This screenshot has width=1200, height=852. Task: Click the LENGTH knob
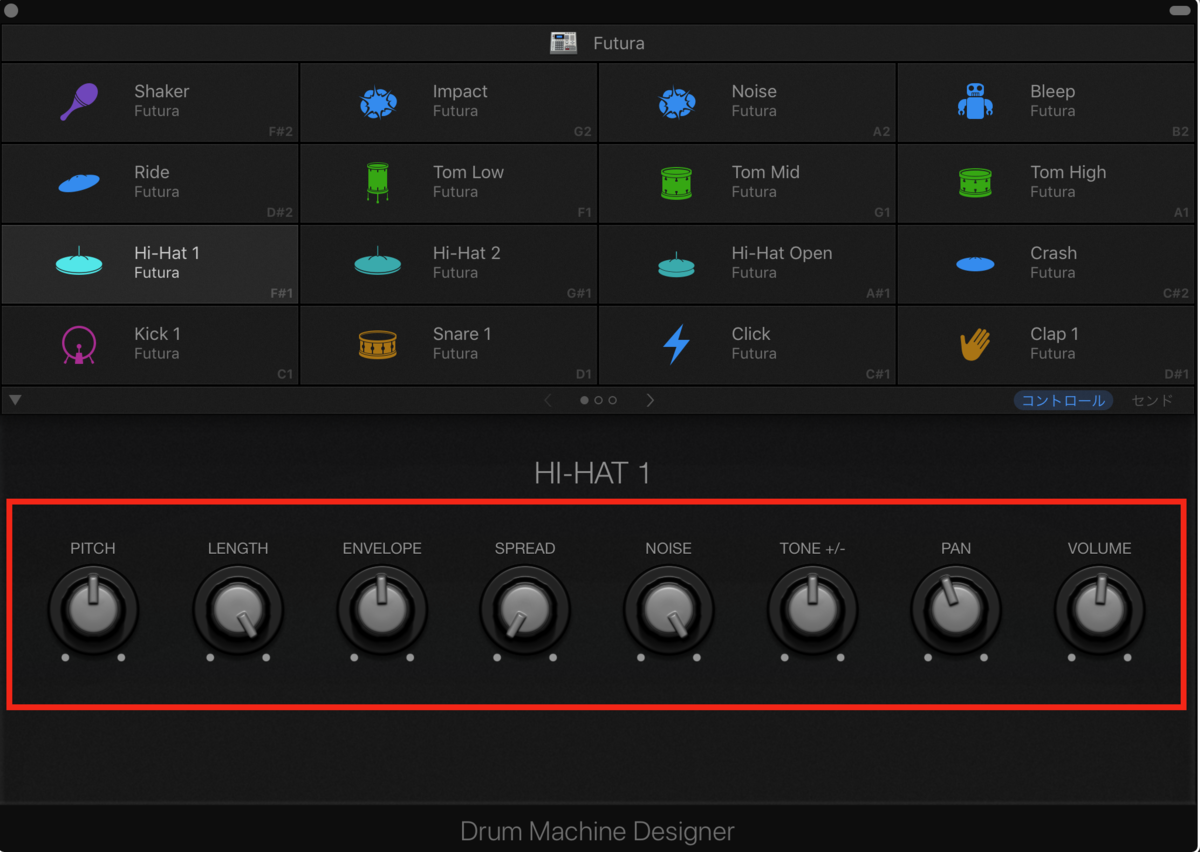(x=238, y=610)
